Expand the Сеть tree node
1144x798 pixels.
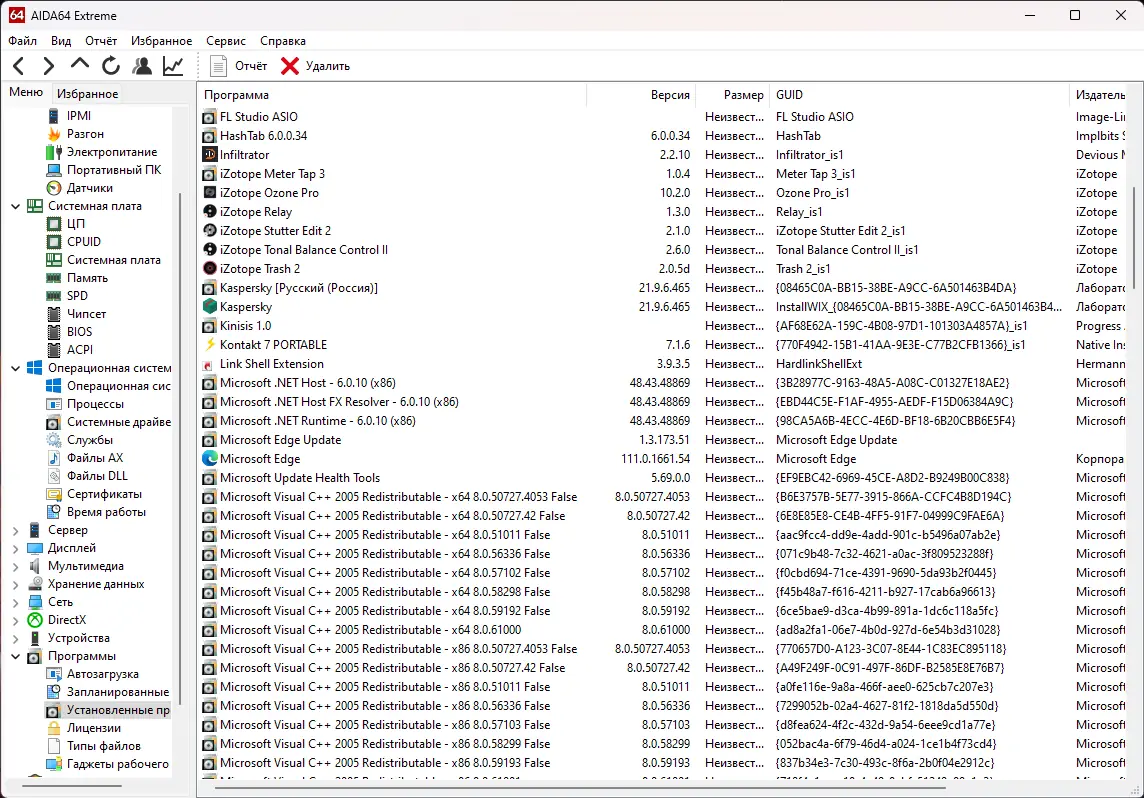[x=15, y=603]
